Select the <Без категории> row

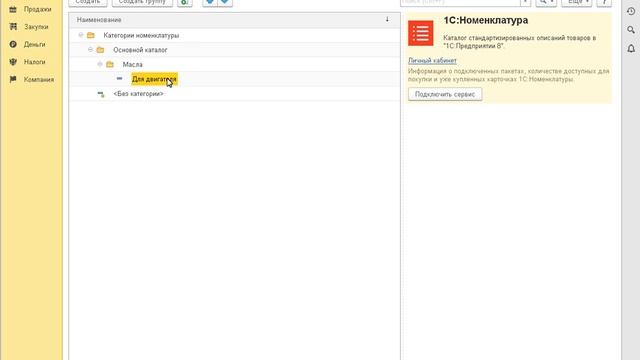[235, 94]
